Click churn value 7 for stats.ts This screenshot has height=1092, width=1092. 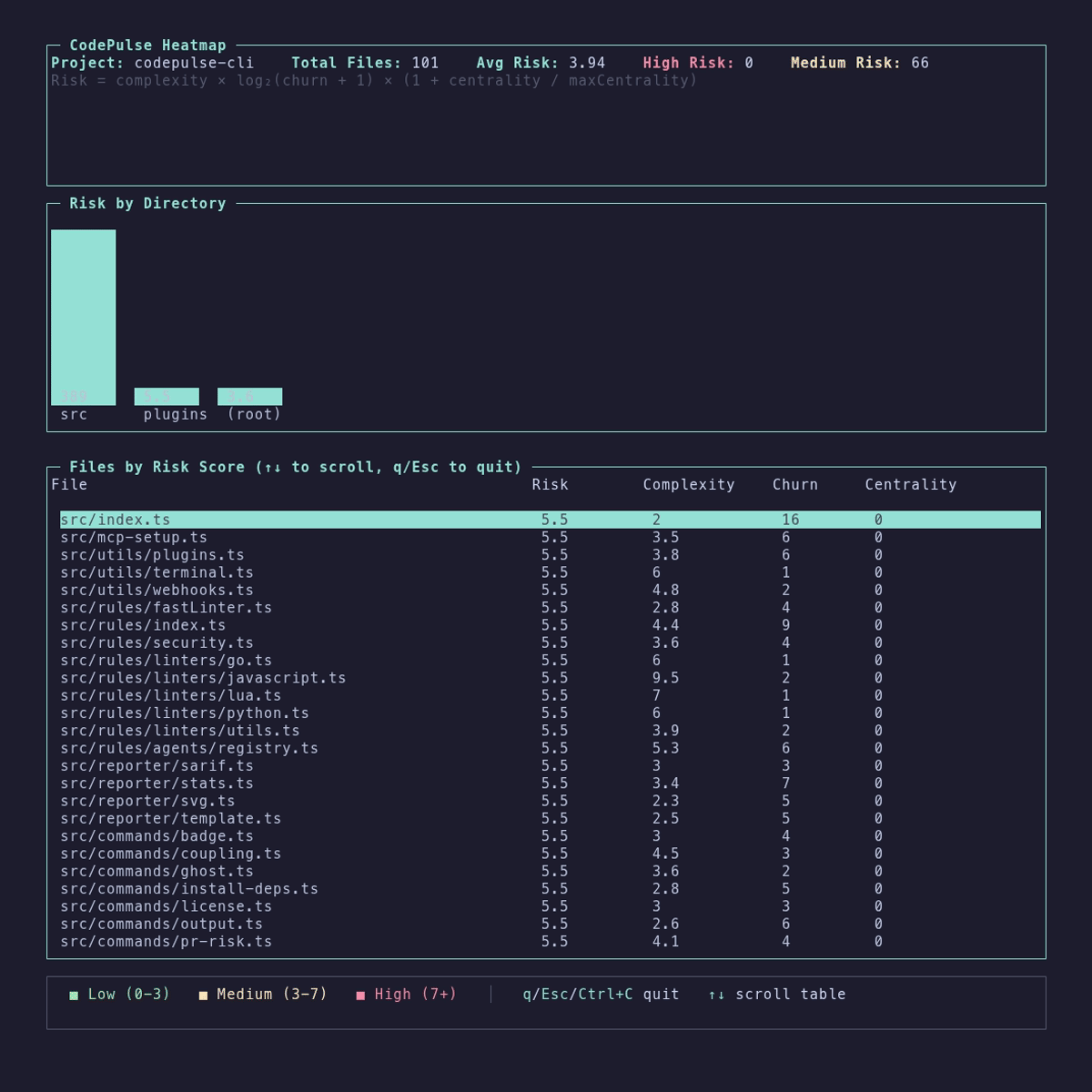(786, 784)
